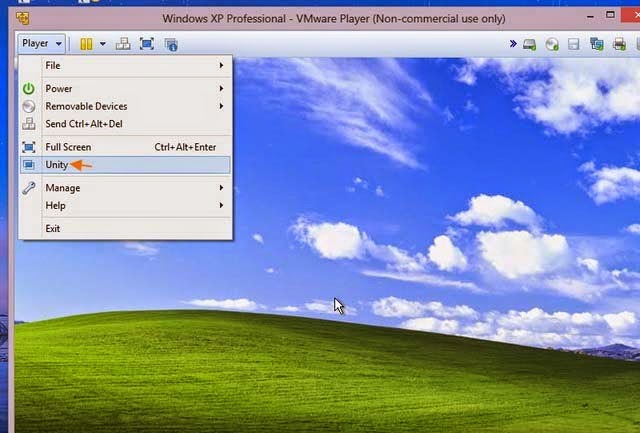
Task: Click the floppy drive device icon
Action: click(573, 44)
